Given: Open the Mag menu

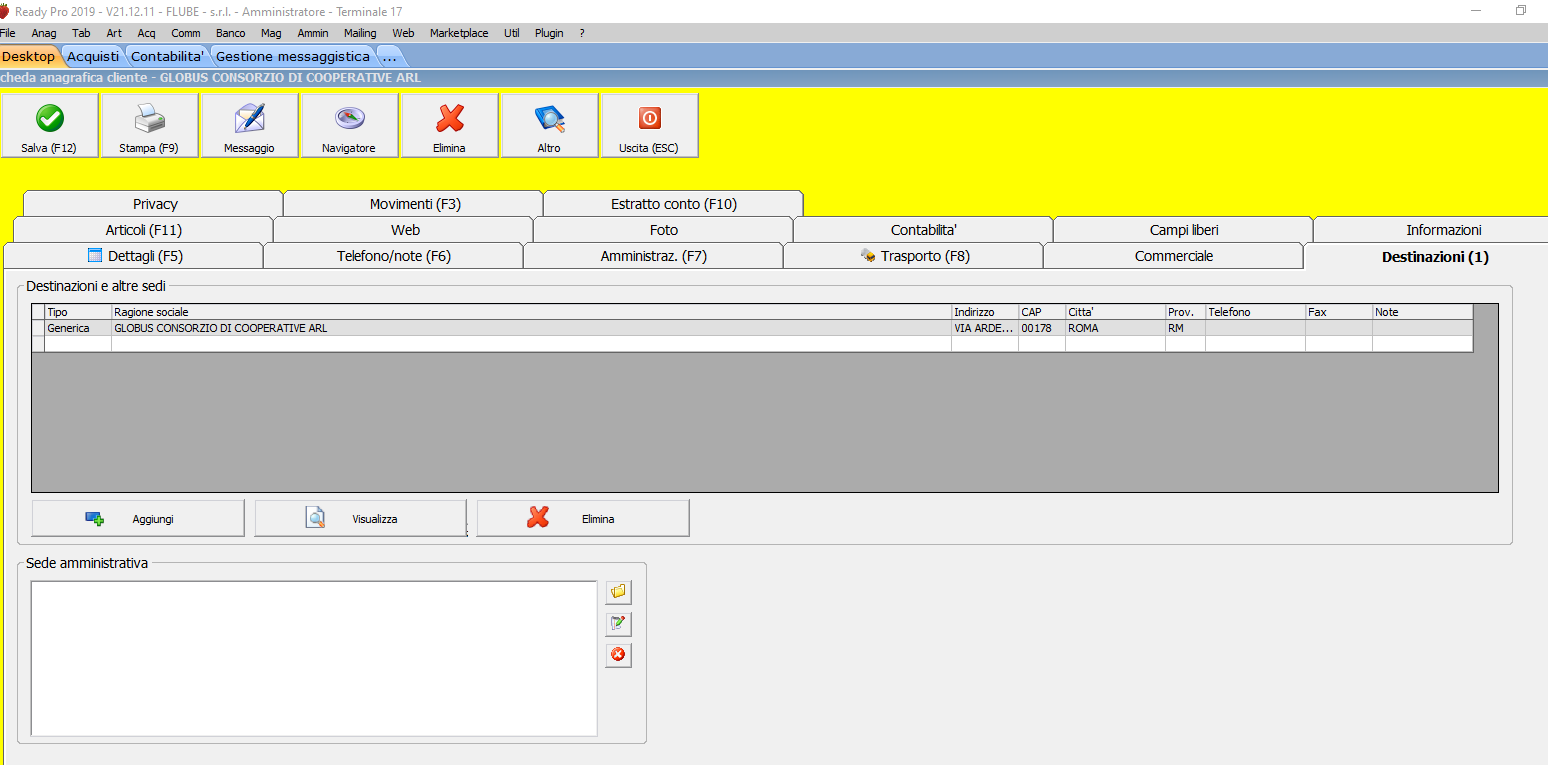Looking at the screenshot, I should 271,33.
